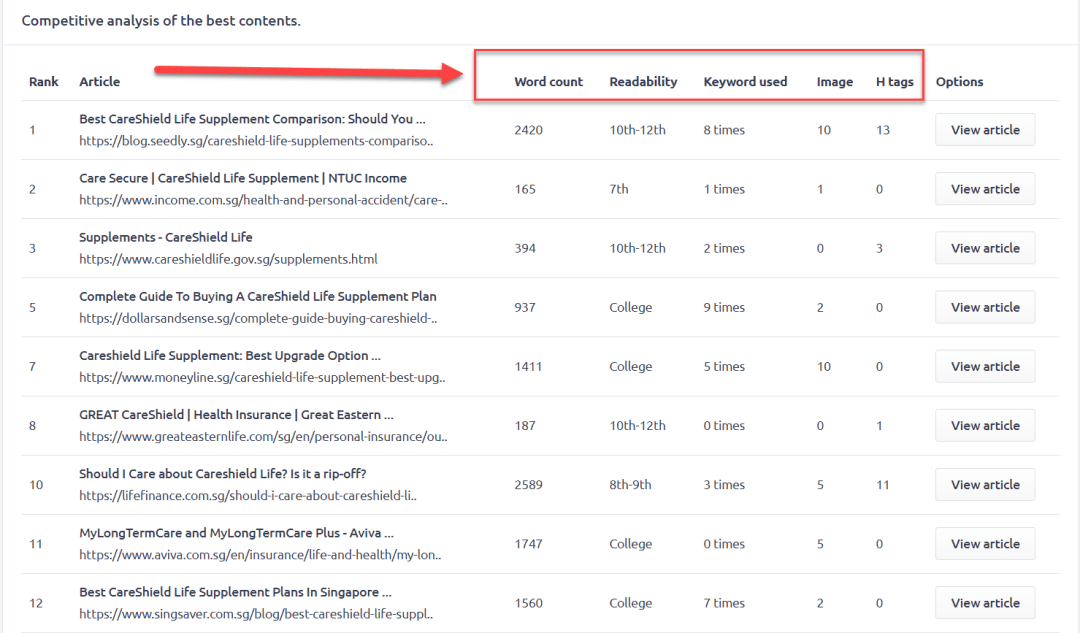Click word count value 165

[525, 189]
